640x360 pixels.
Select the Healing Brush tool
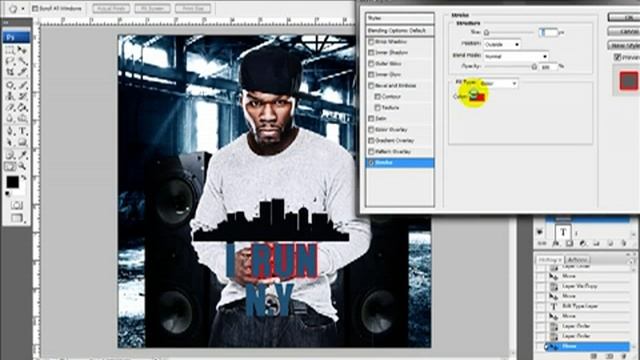click(x=10, y=85)
